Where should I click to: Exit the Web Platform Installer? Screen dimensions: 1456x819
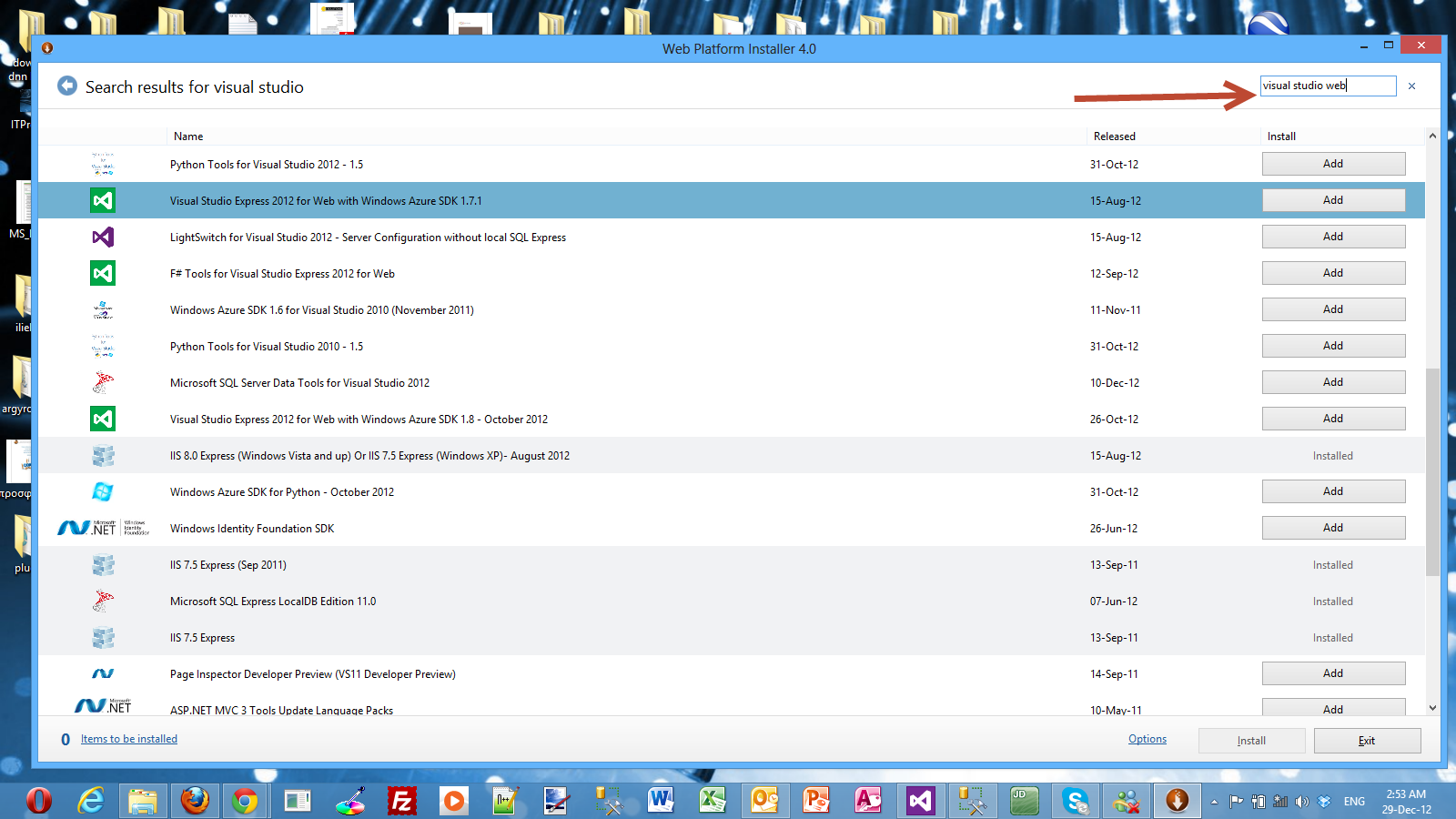[x=1367, y=741]
